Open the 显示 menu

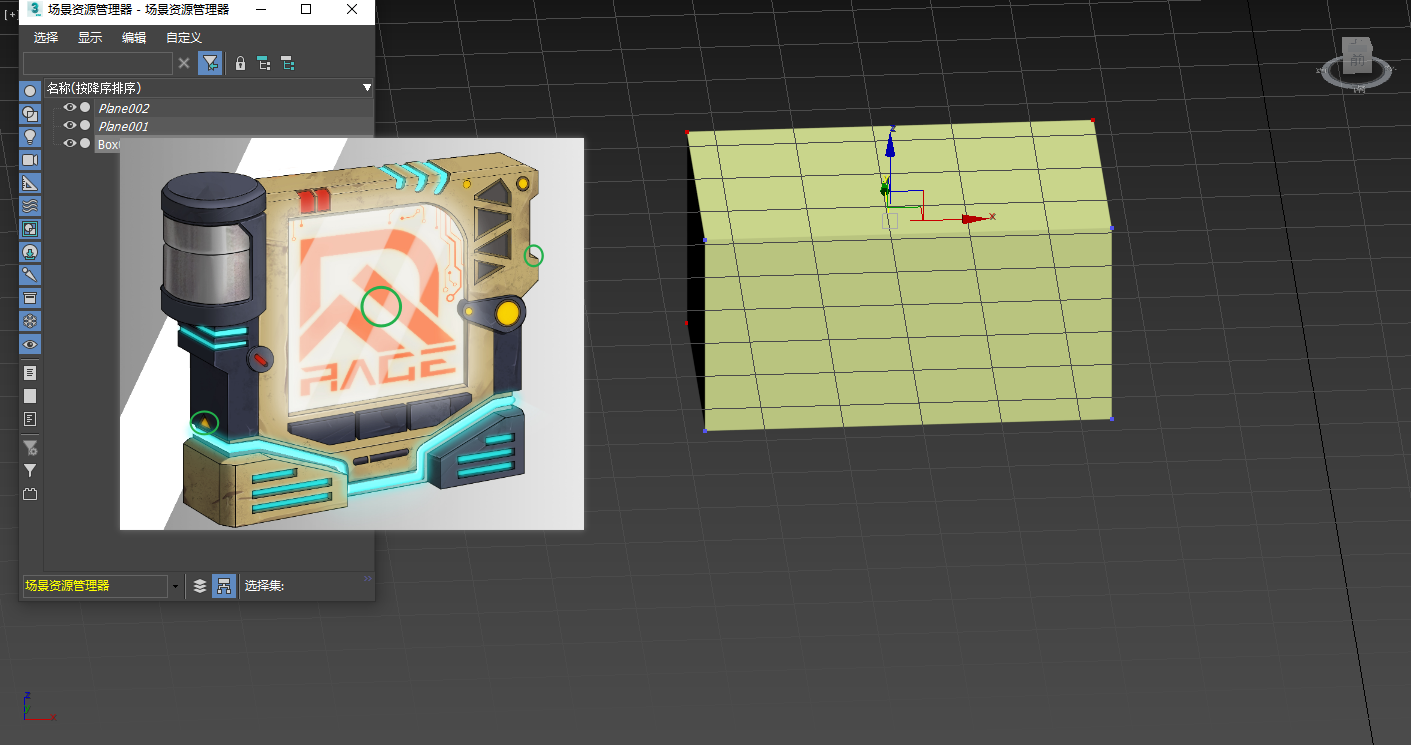(x=90, y=37)
